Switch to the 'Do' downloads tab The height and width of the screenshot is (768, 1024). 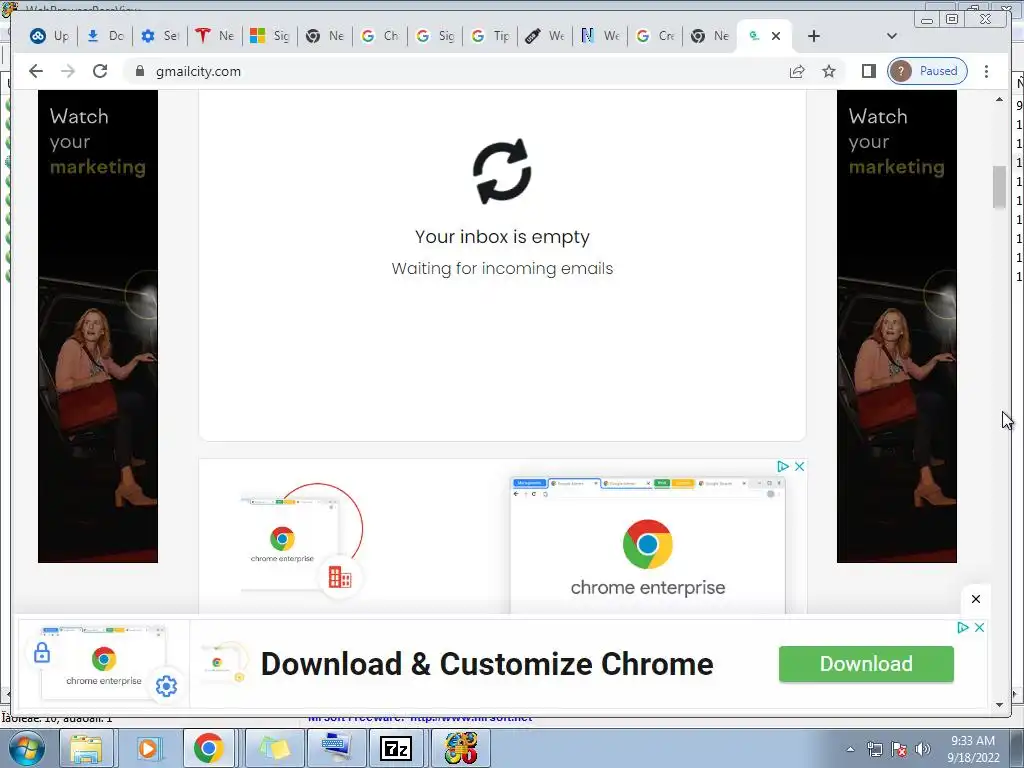[104, 36]
